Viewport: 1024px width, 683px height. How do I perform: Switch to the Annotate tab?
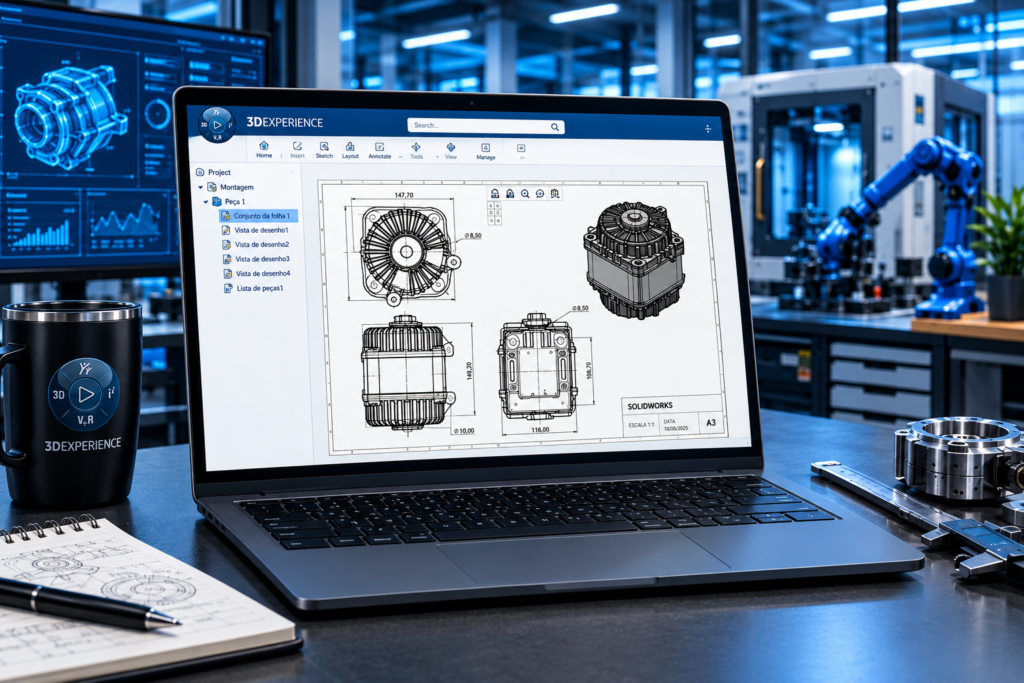pos(379,151)
